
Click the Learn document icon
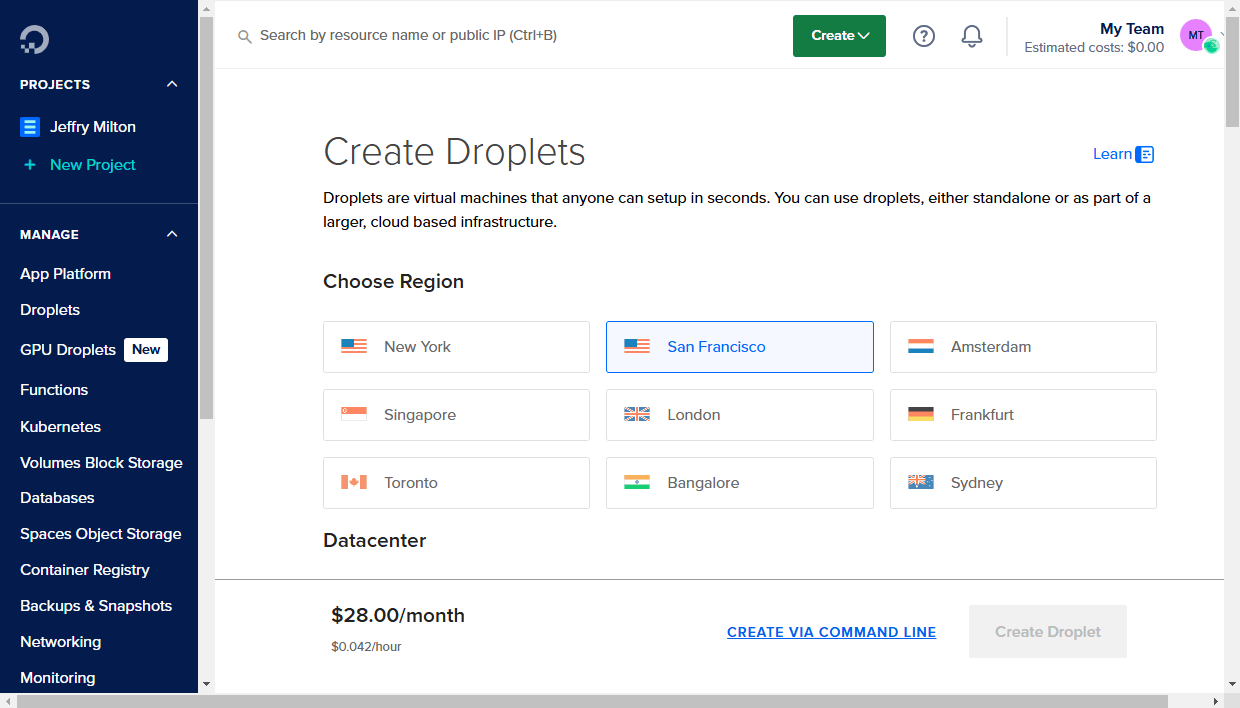tap(1144, 153)
